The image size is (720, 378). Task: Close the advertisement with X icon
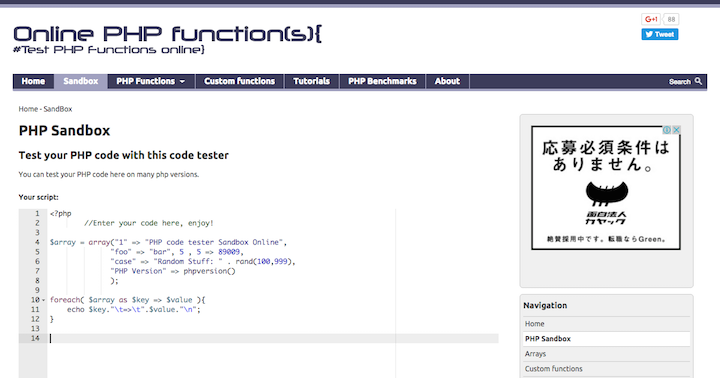pos(676,130)
